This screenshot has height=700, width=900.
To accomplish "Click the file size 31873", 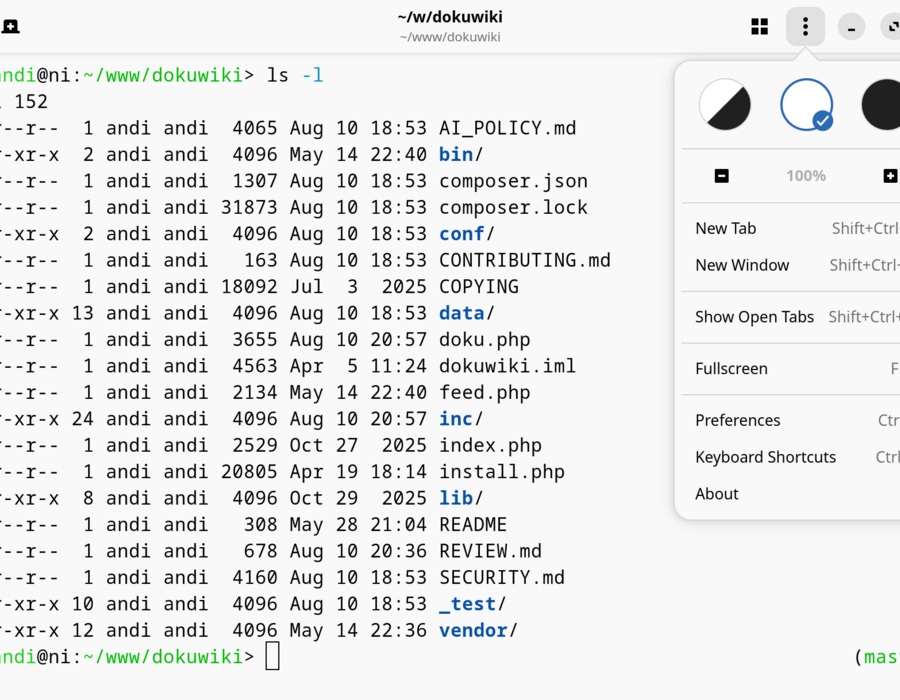I will [249, 207].
